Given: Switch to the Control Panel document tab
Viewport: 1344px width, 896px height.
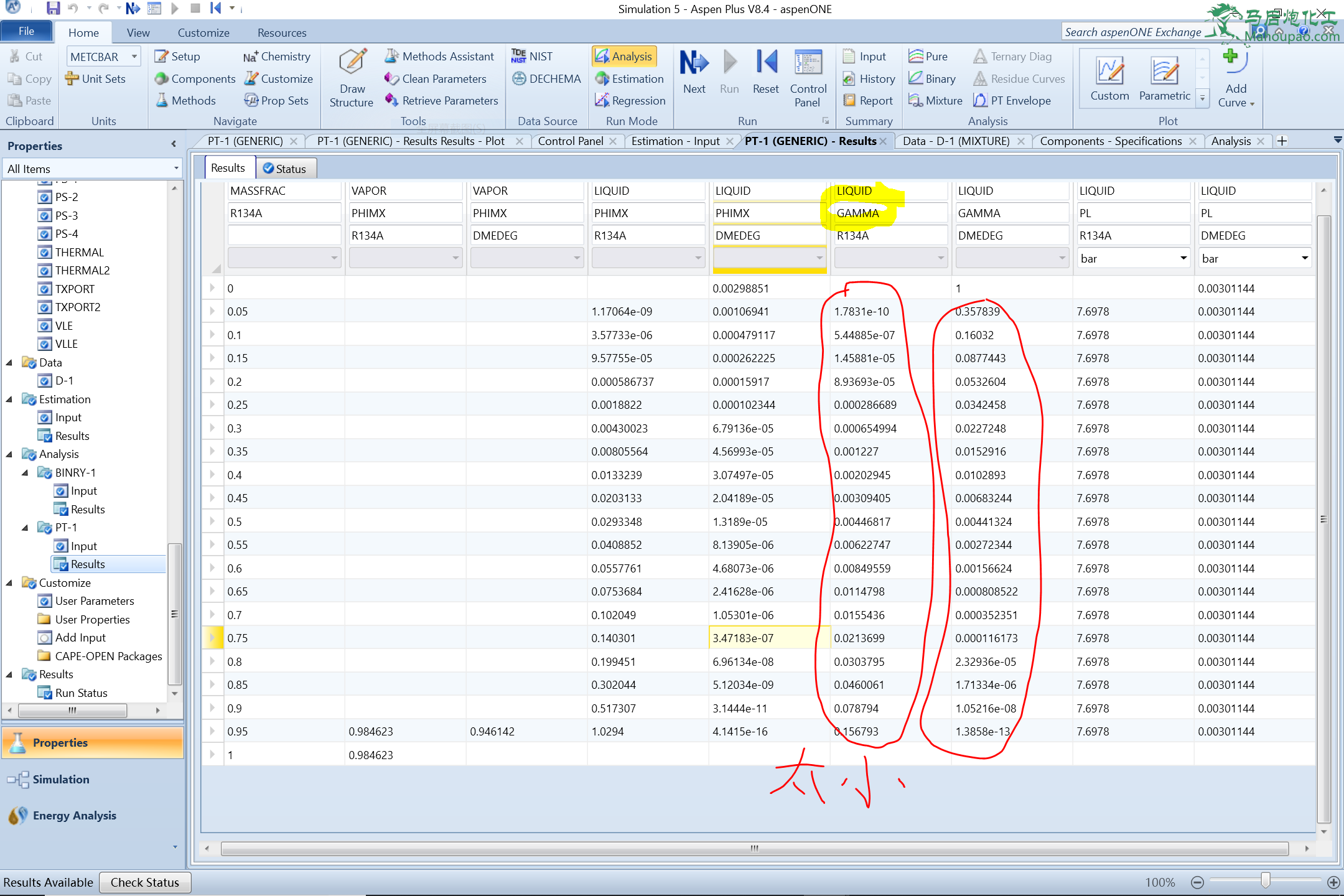Looking at the screenshot, I should [x=571, y=141].
